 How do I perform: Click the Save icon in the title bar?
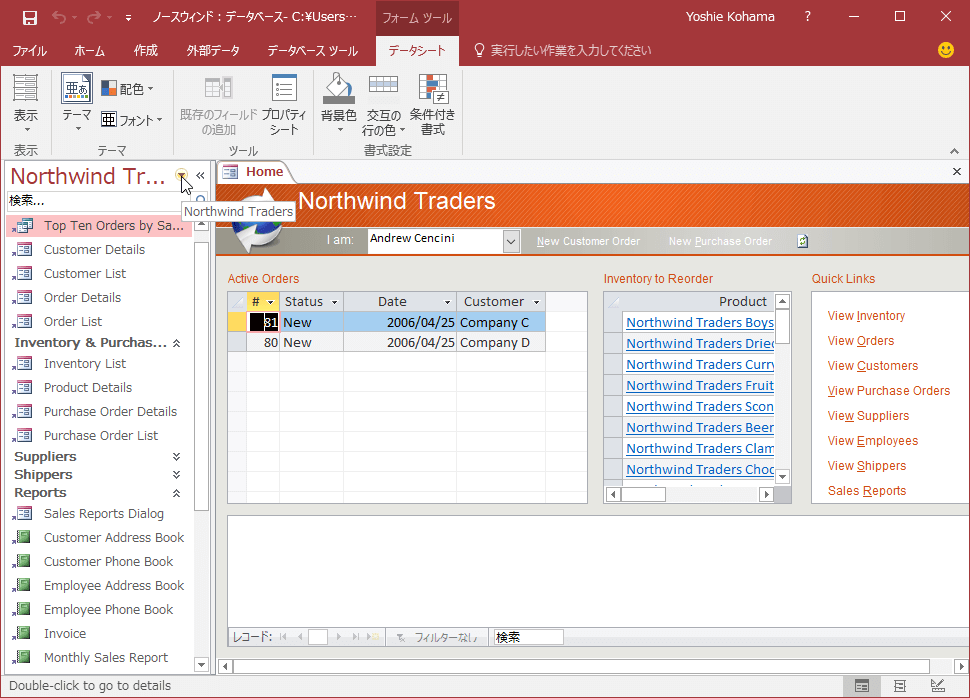[30, 17]
